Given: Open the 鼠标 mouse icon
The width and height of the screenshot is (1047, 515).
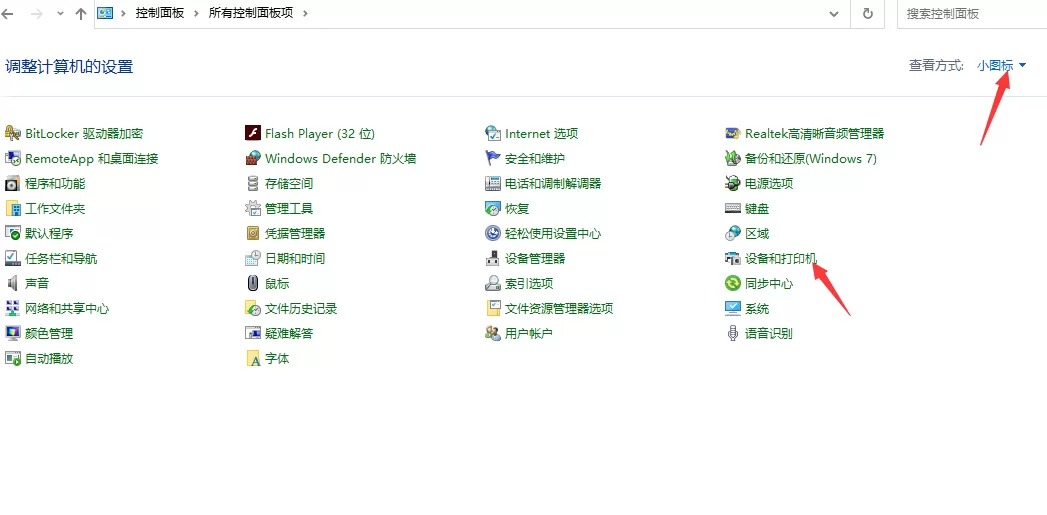Looking at the screenshot, I should pos(252,283).
